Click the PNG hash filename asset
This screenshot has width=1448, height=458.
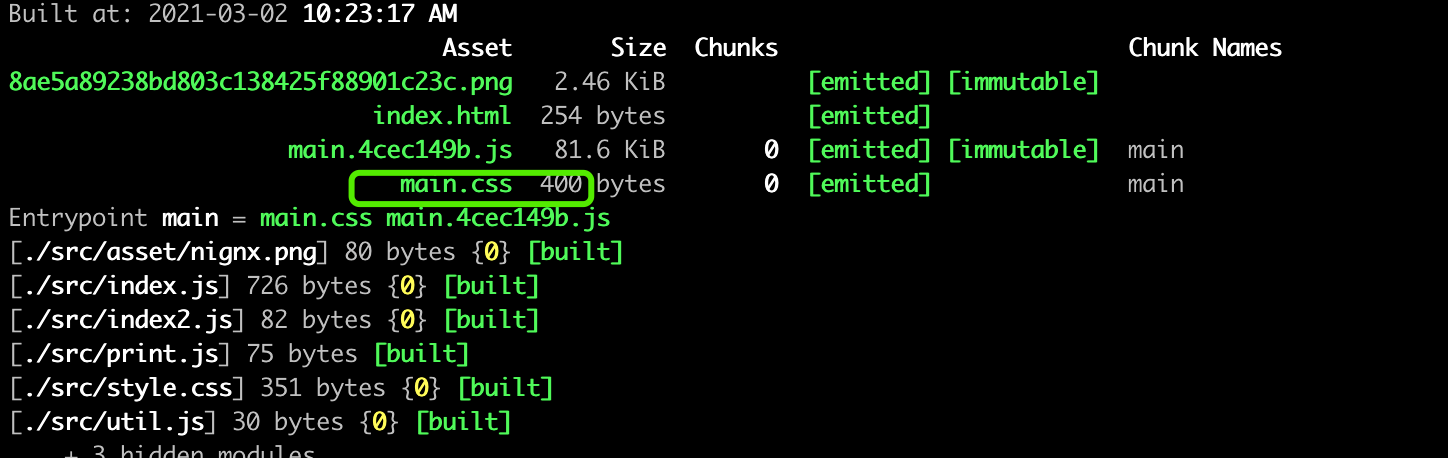click(261, 82)
